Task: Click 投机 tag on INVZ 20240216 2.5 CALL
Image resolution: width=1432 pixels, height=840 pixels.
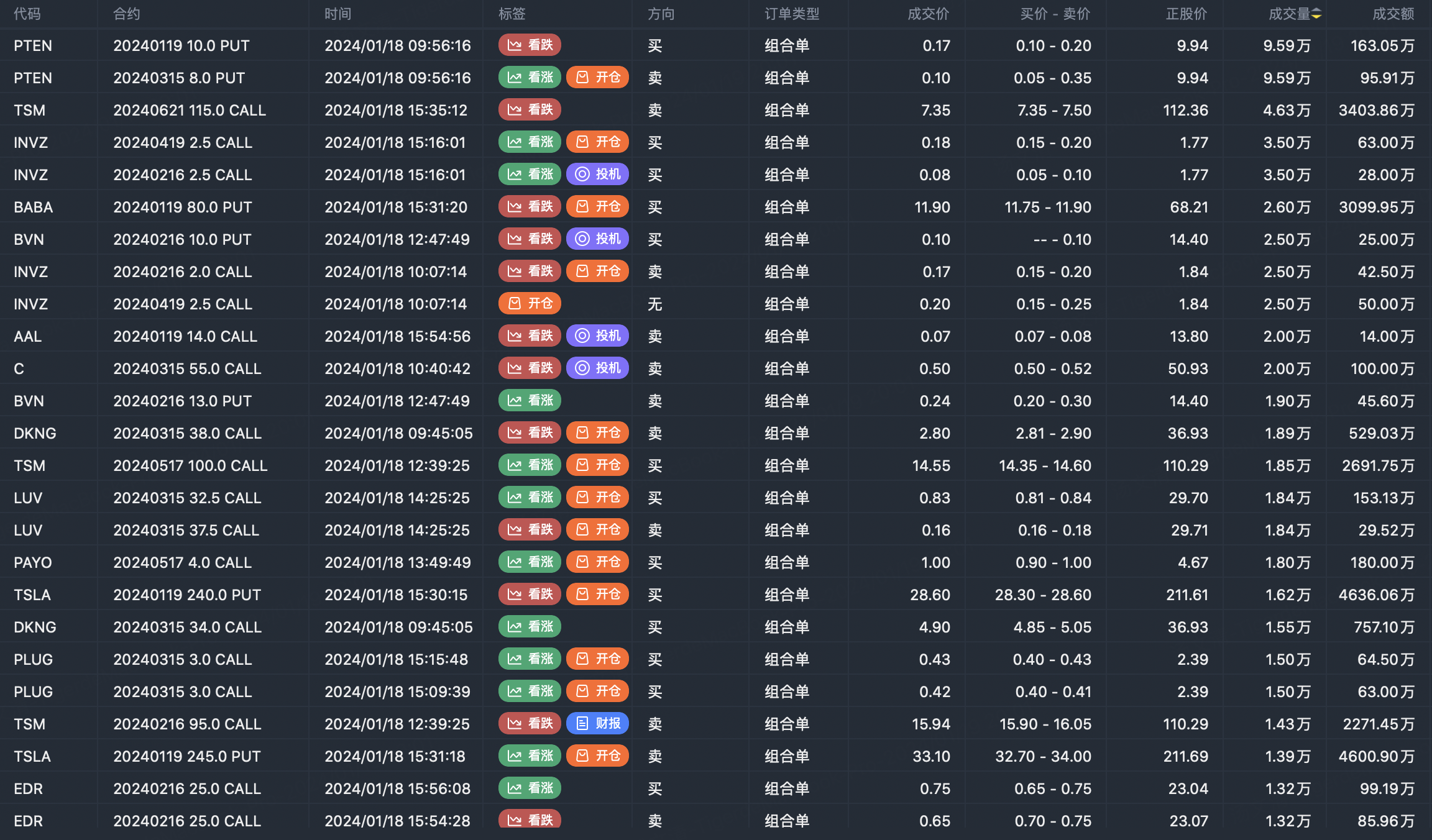Action: pos(597,175)
